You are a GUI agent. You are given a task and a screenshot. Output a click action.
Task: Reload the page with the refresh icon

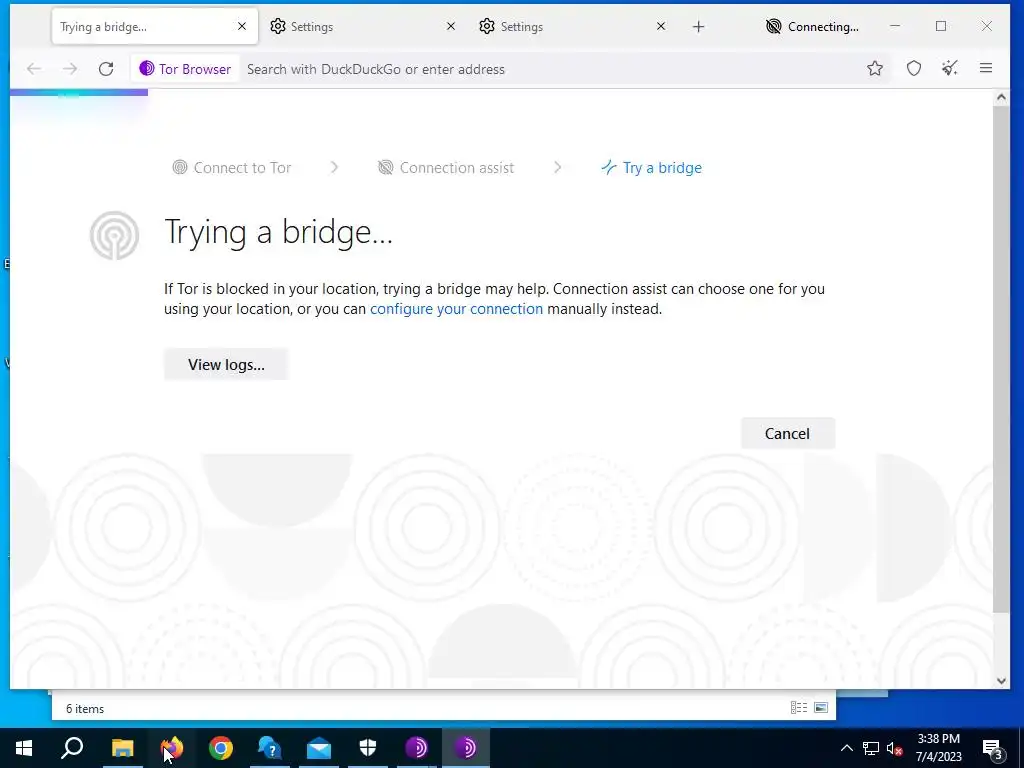pos(106,69)
